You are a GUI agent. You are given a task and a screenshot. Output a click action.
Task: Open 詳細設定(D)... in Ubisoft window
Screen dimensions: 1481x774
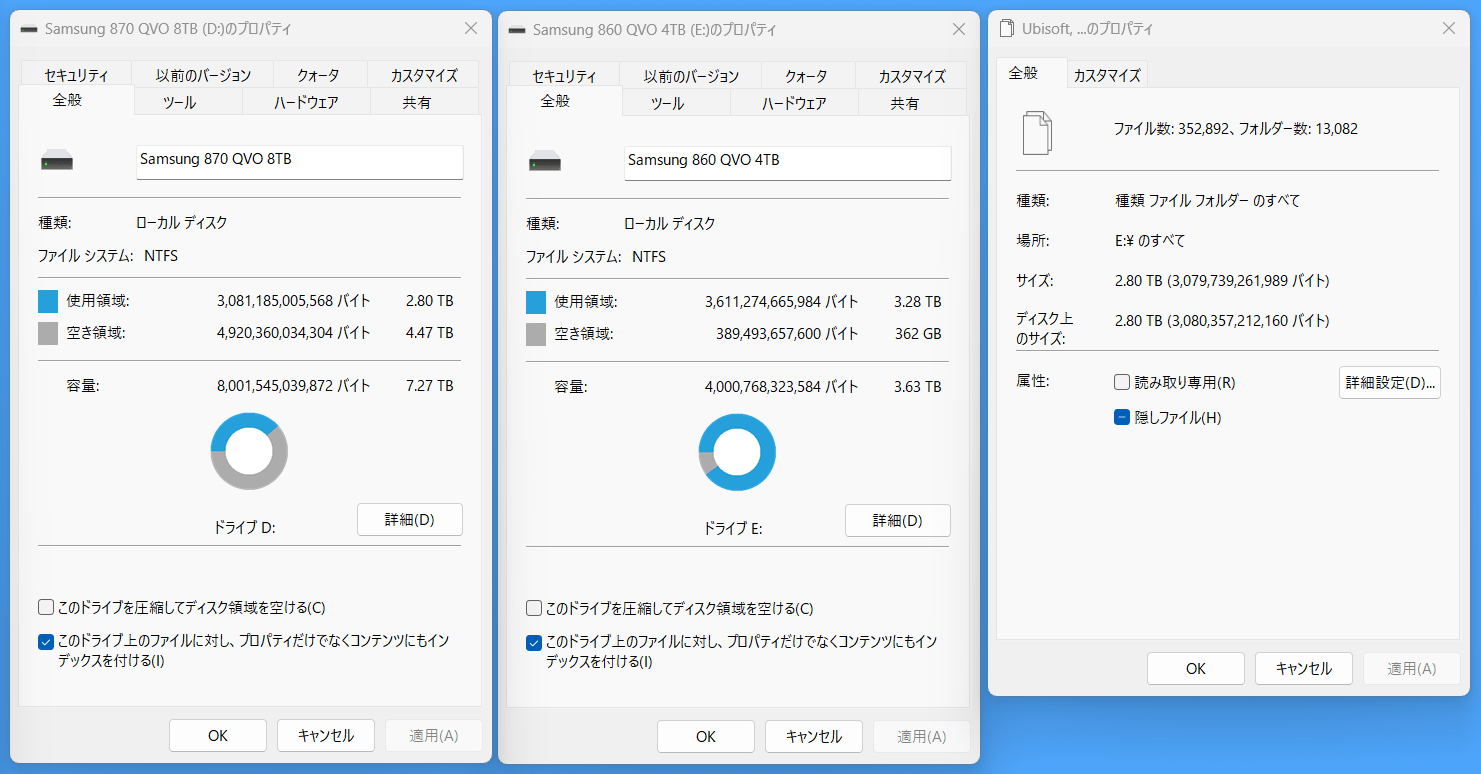tap(1390, 383)
